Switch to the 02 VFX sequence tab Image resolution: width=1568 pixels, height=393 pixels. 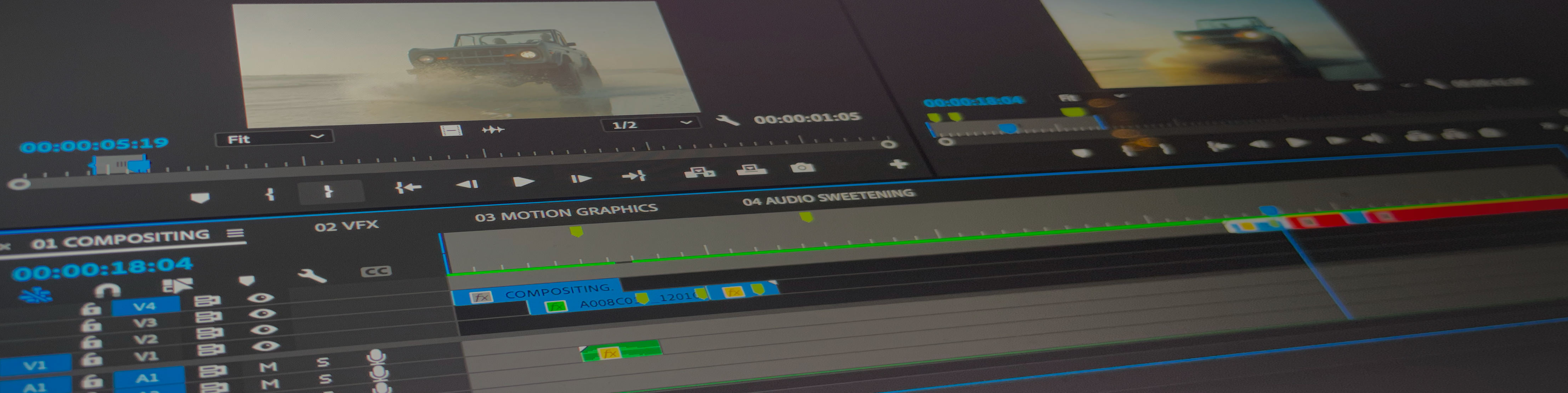(346, 226)
